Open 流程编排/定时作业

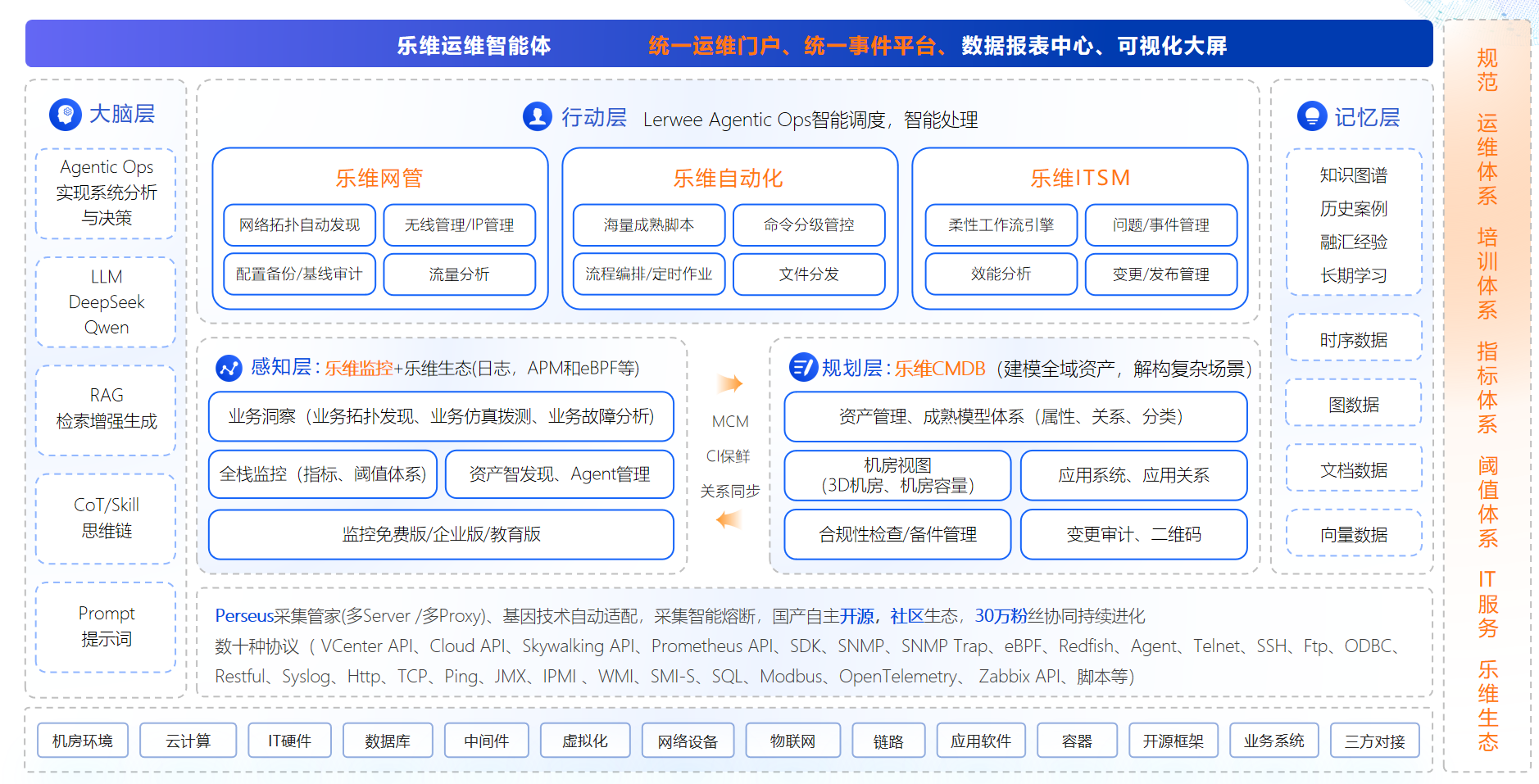tap(649, 274)
